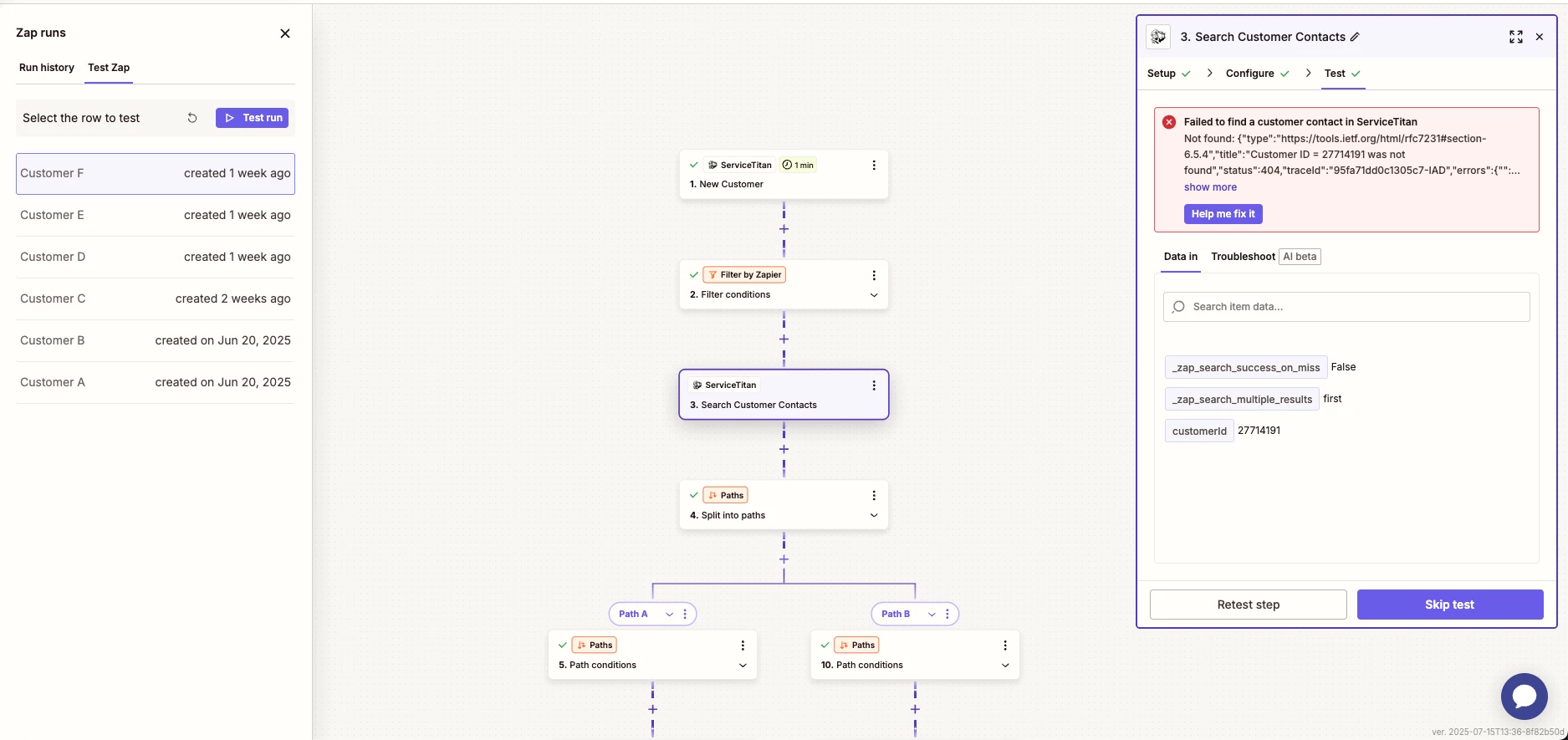The image size is (1568, 740).
Task: Click the customerId value 27714191
Action: pos(1259,431)
